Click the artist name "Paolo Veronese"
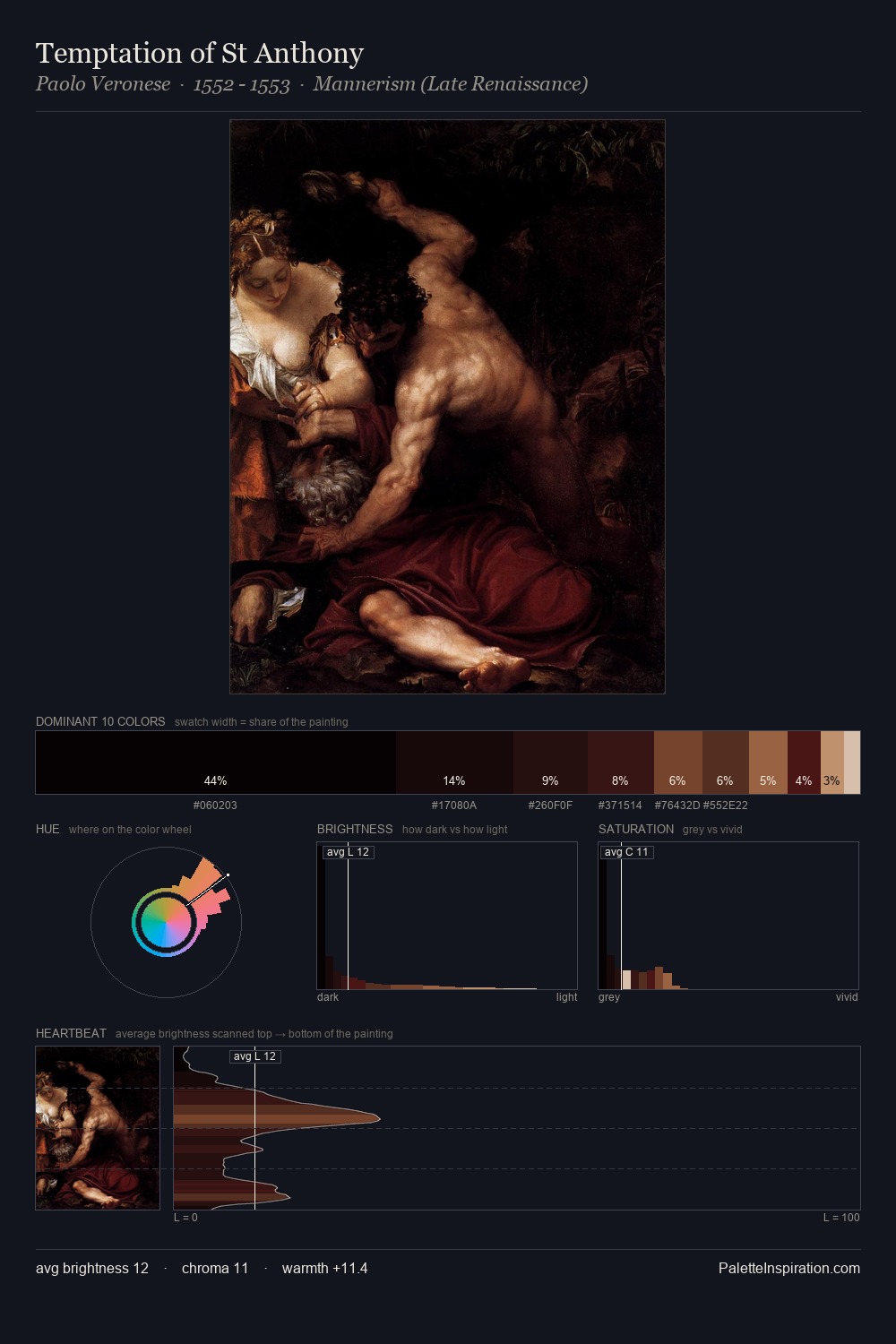The height and width of the screenshot is (1344, 896). click(x=103, y=83)
